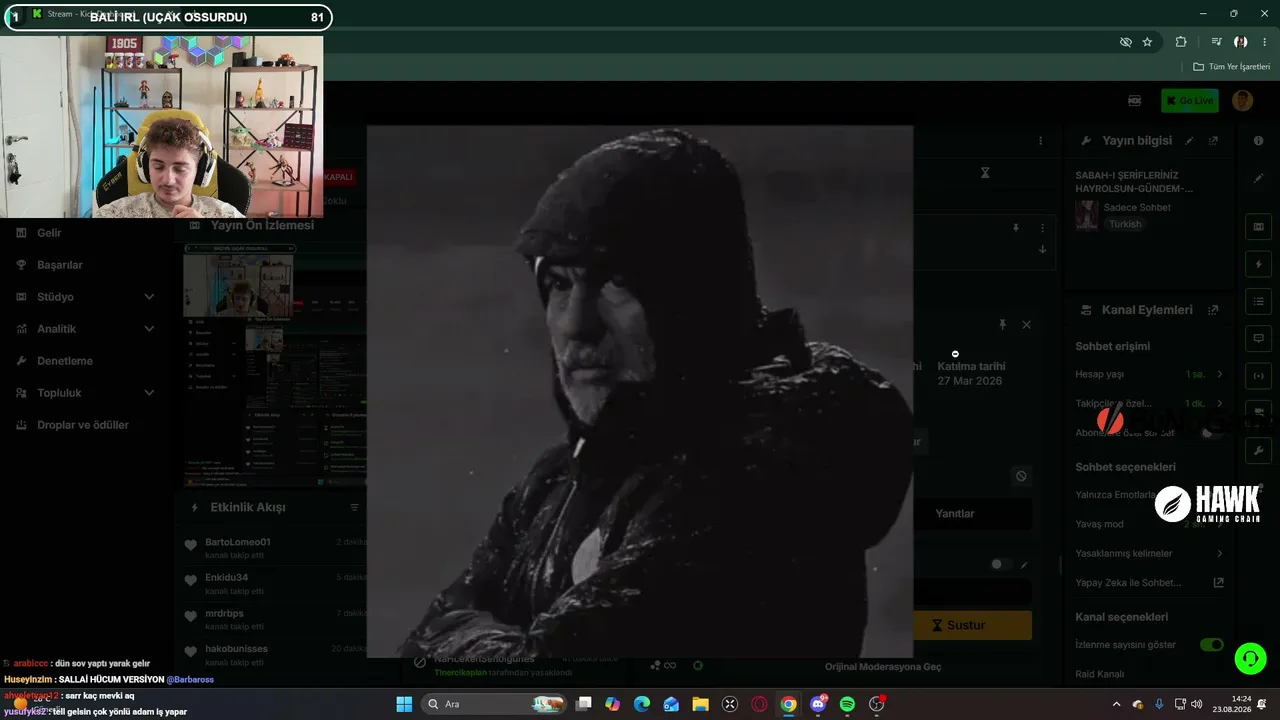Open Windows Start menu
This screenshot has height=720, width=1280.
coord(404,704)
